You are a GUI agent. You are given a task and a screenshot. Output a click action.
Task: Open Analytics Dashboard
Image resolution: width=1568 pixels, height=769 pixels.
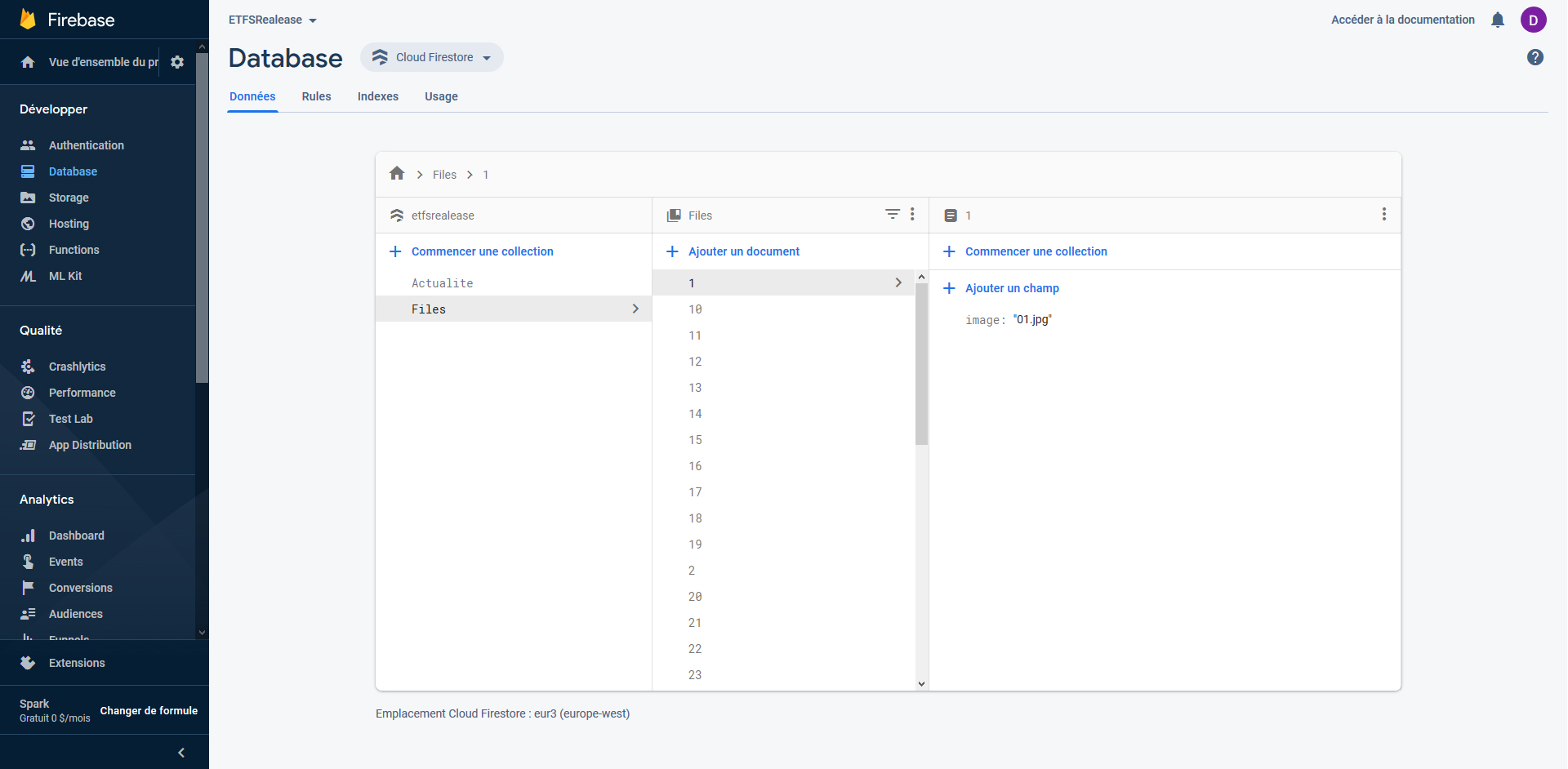tap(76, 536)
